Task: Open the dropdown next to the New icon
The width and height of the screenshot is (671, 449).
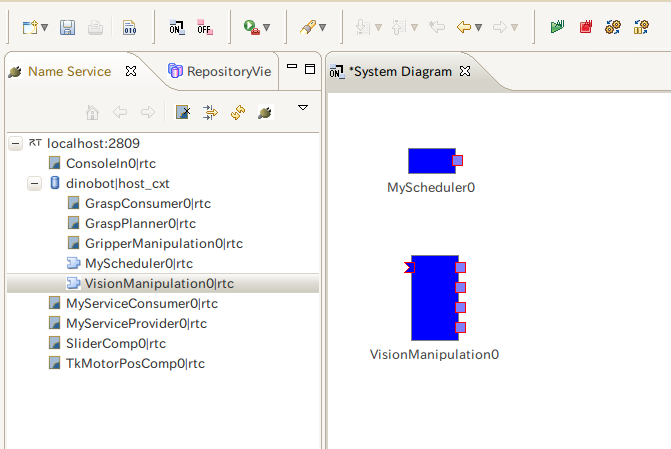Action: (x=45, y=27)
